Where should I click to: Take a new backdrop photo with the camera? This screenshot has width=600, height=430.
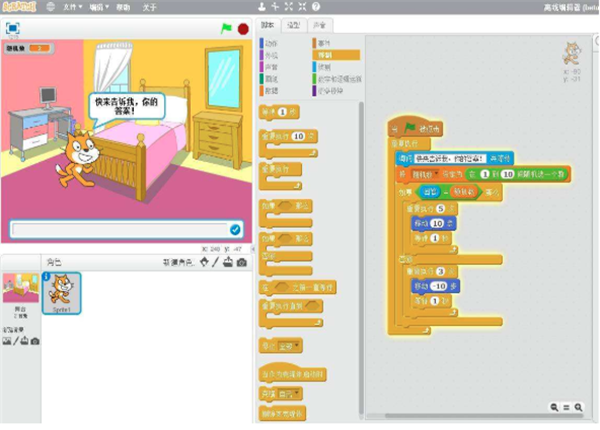point(35,341)
